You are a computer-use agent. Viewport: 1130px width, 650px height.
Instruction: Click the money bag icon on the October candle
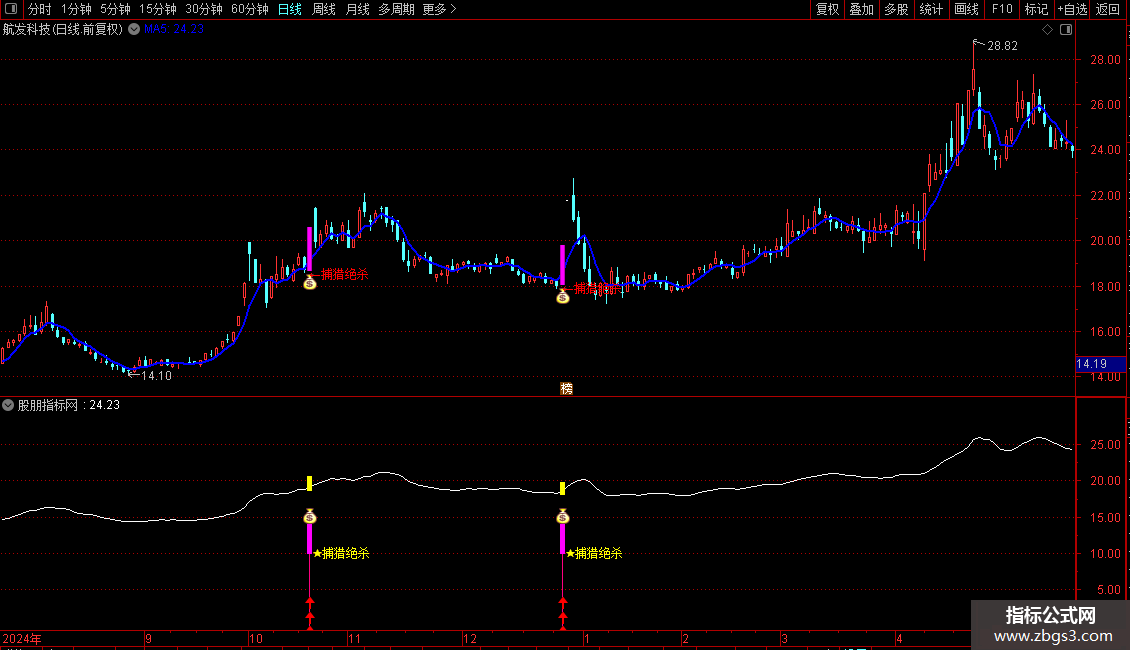click(310, 283)
